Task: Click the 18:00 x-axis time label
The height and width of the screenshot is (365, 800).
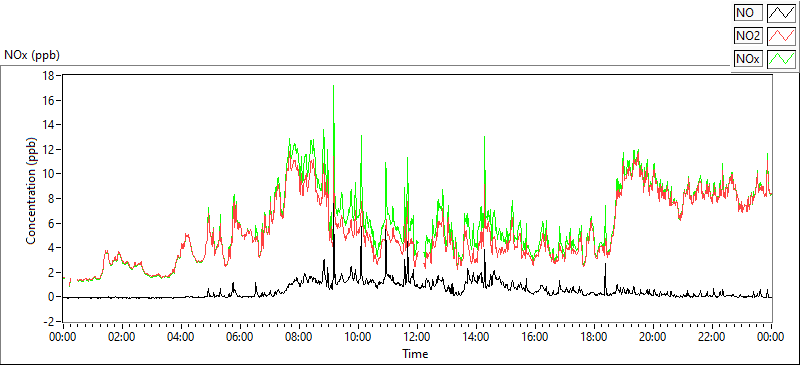Action: point(594,337)
